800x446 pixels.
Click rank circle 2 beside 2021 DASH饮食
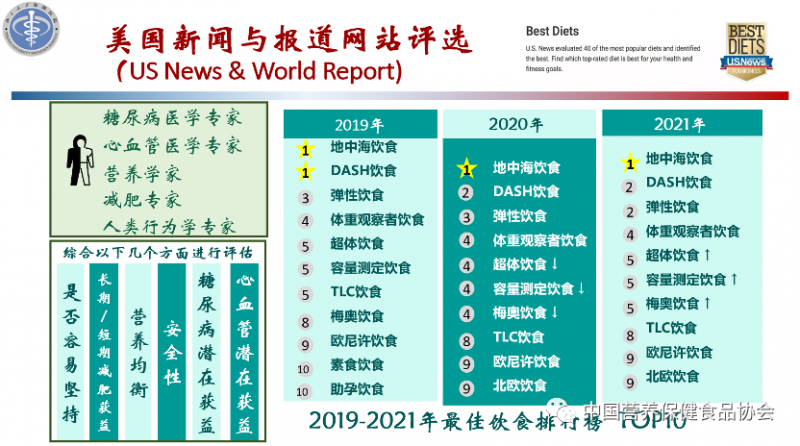629,187
